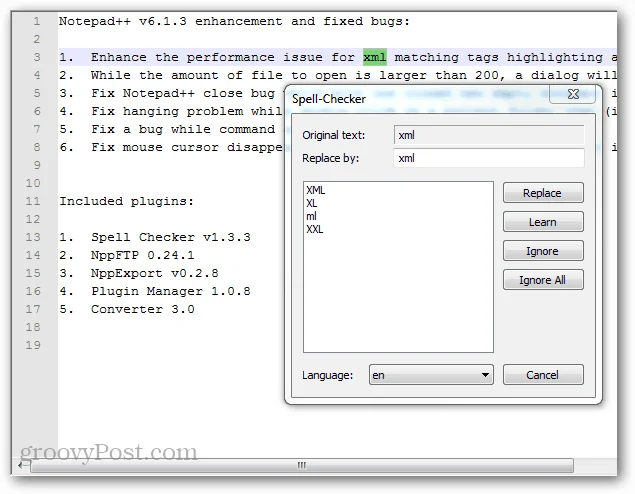635x494 pixels.
Task: Click the highlighted xml word in editor
Action: (375, 57)
